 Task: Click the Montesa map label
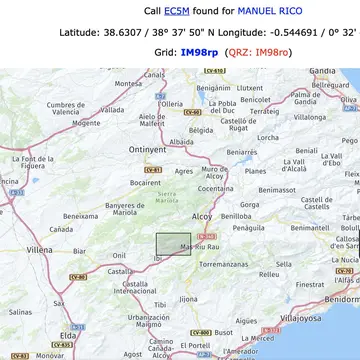point(128,84)
